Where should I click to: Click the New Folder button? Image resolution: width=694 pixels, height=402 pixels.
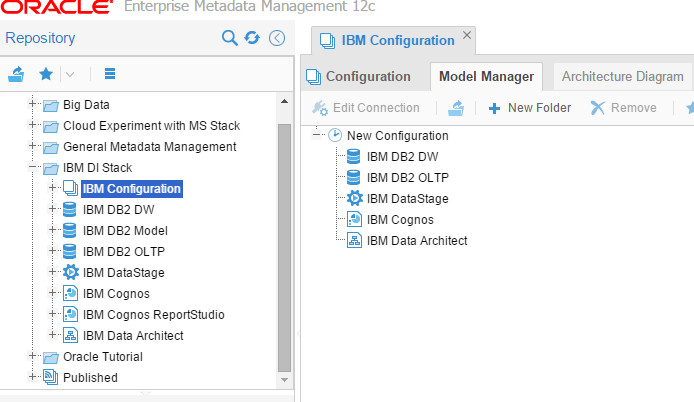(x=529, y=108)
